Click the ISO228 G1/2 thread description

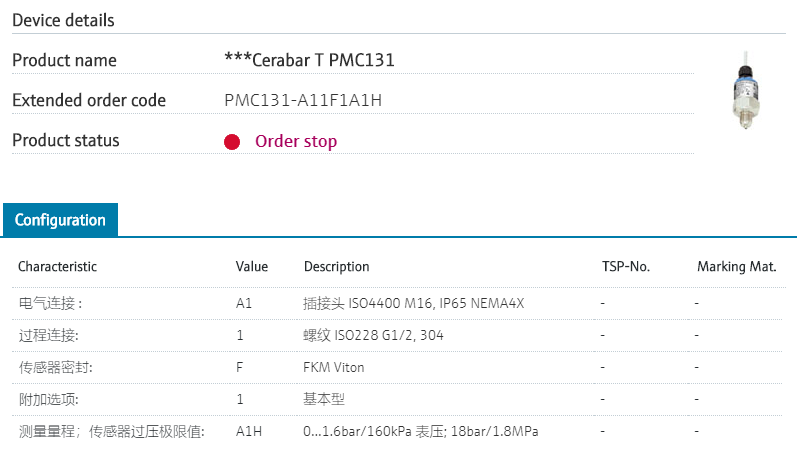pyautogui.click(x=373, y=335)
